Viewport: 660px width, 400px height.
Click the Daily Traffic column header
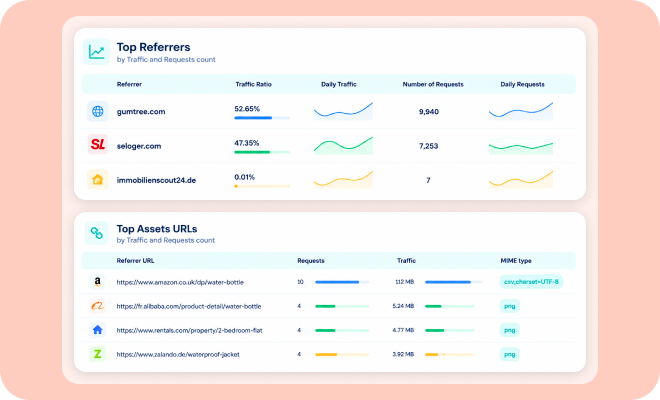coord(339,84)
